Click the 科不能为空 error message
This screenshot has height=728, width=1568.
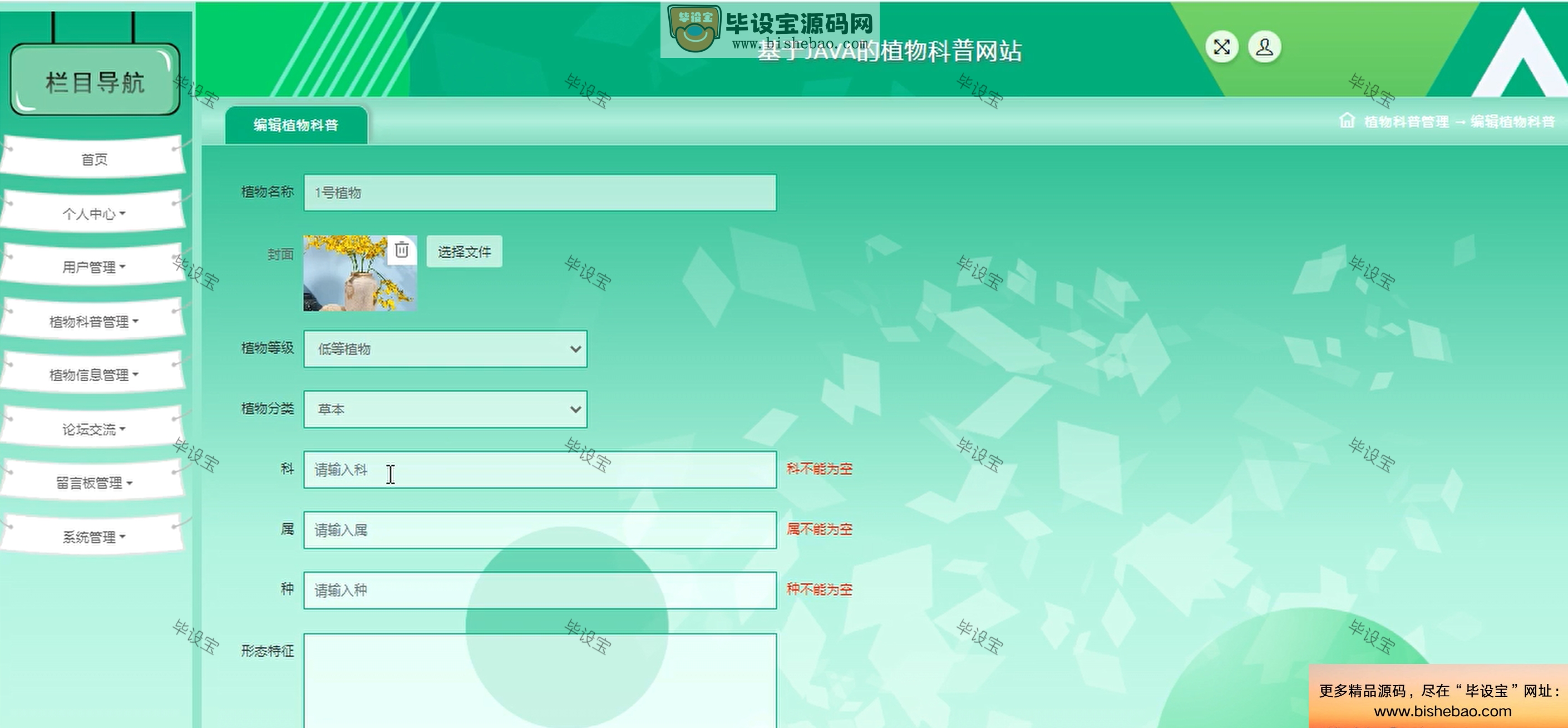click(819, 469)
